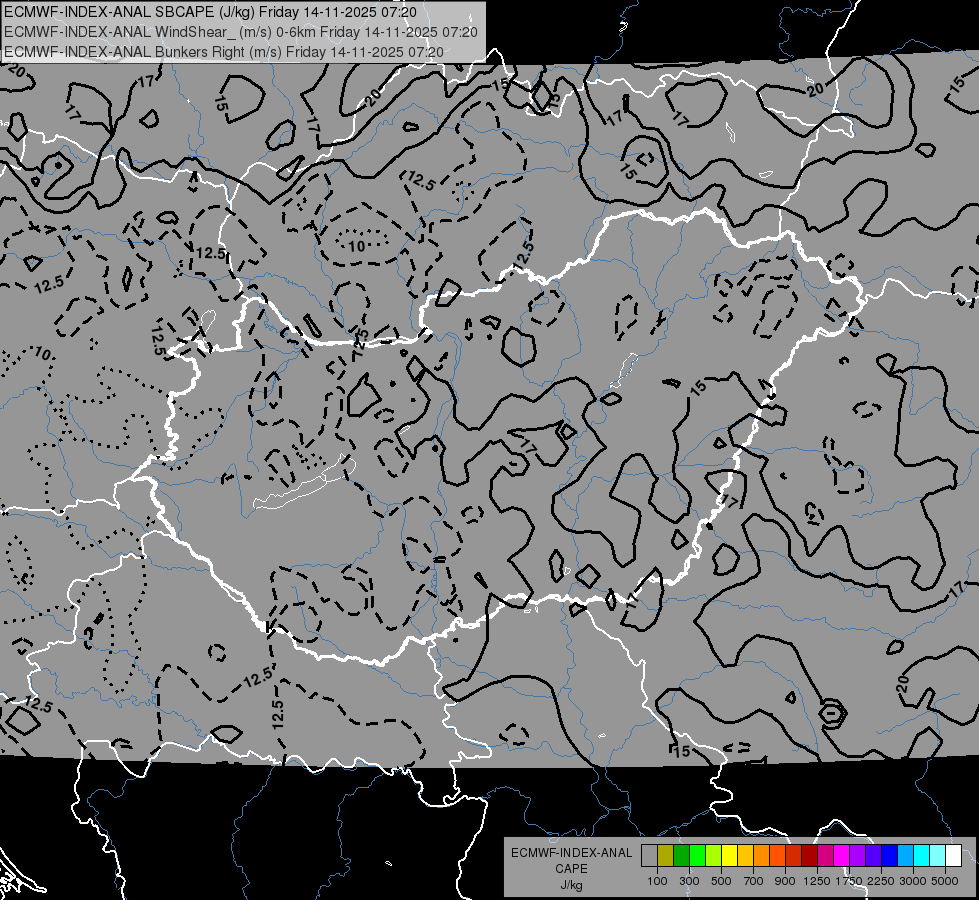Click legend tick value 100
The image size is (979, 900).
pyautogui.click(x=657, y=881)
